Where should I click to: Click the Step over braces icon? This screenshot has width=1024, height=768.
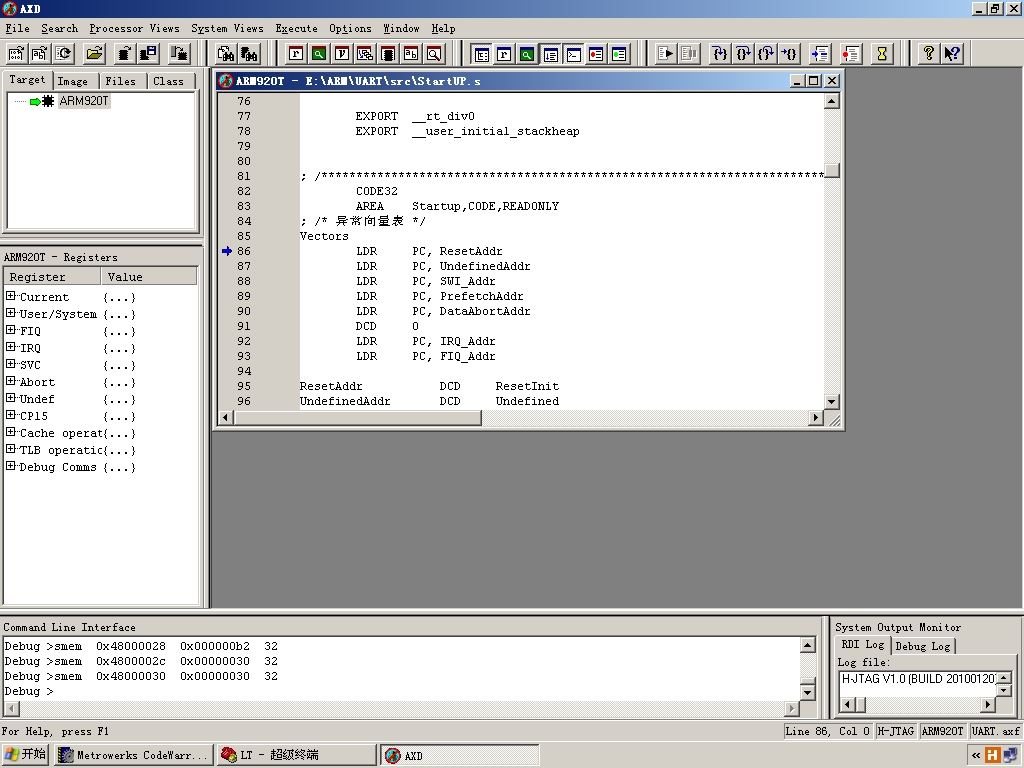743,54
